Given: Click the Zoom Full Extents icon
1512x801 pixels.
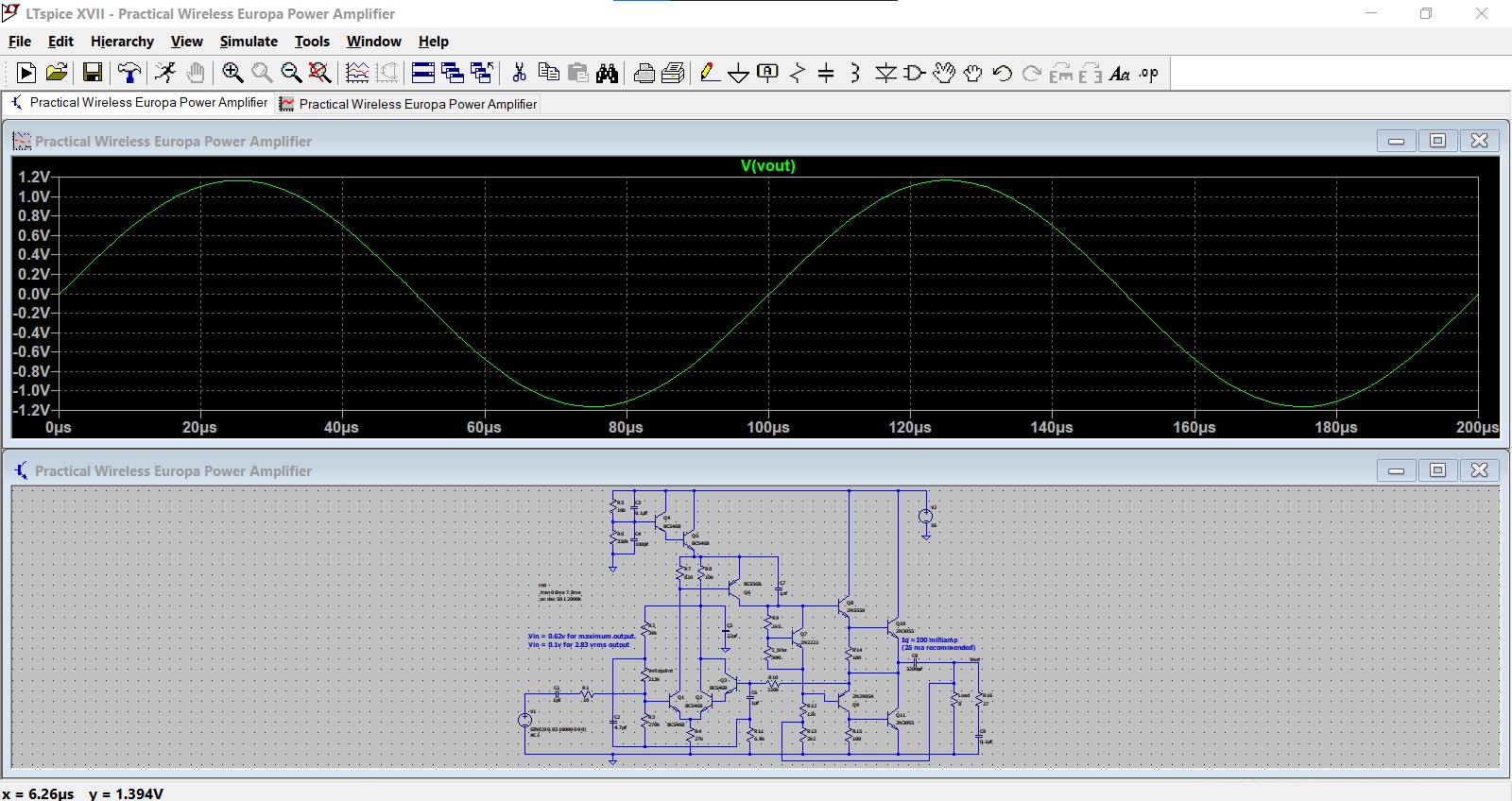Looking at the screenshot, I should pyautogui.click(x=320, y=73).
